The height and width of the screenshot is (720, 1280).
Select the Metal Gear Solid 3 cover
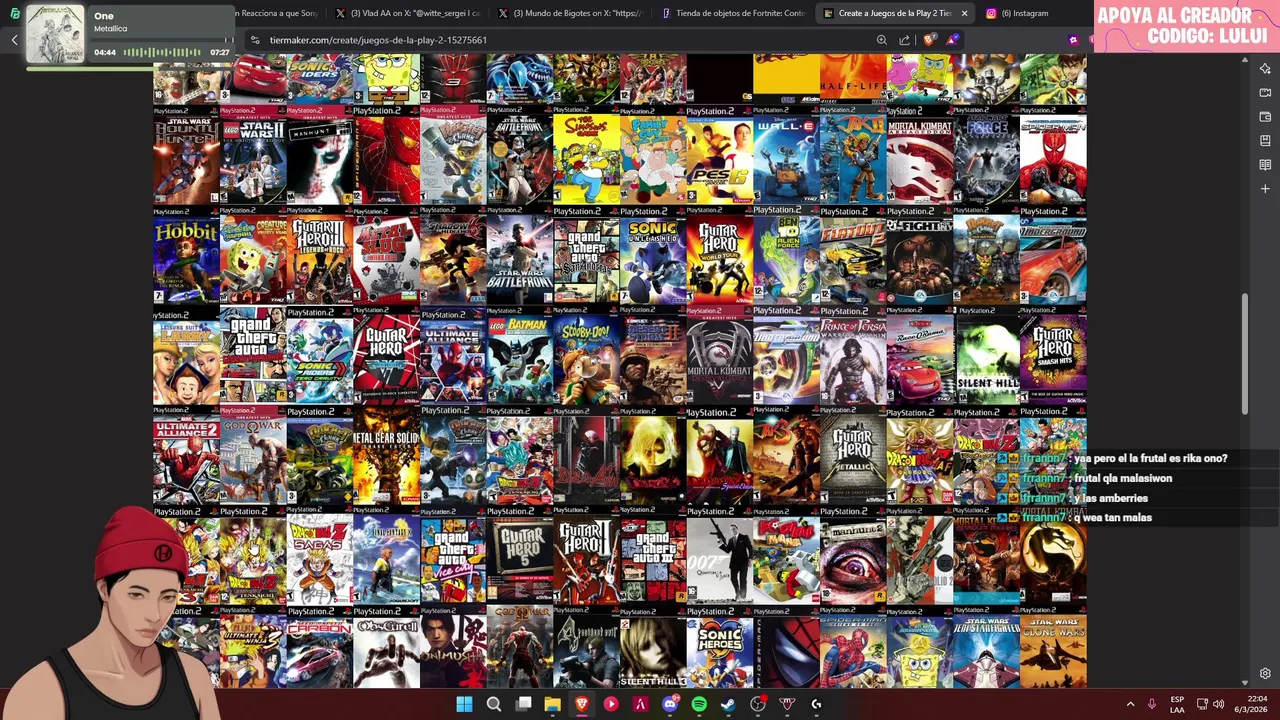pyautogui.click(x=386, y=456)
